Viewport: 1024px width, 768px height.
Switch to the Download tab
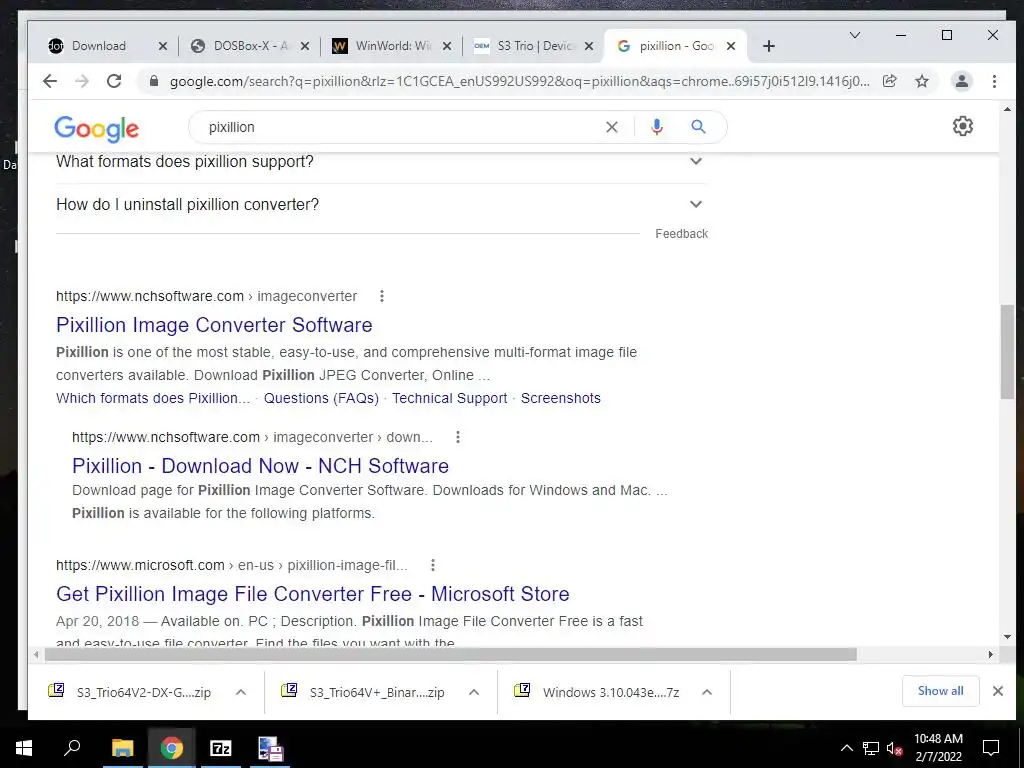[98, 46]
